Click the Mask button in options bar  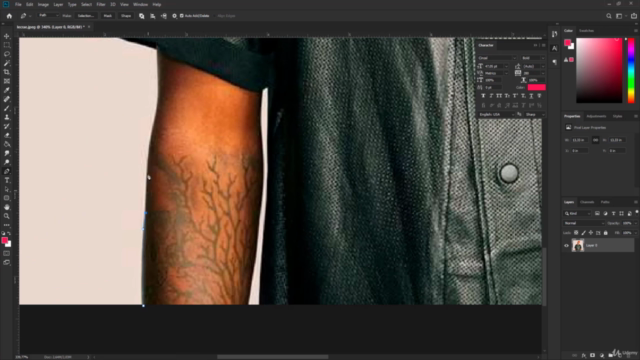pyautogui.click(x=108, y=16)
